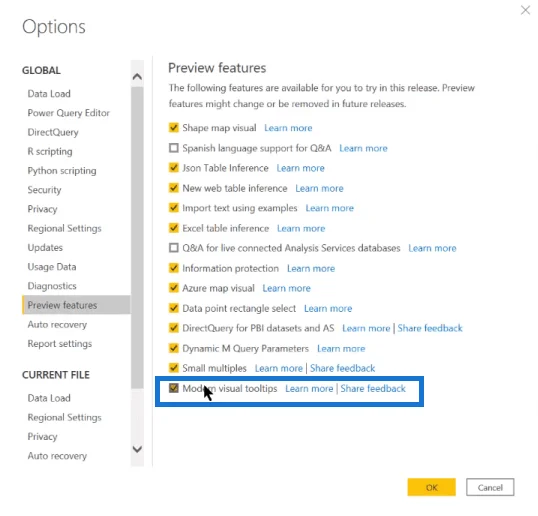
Task: Close the Options dialog with X
Action: [525, 10]
